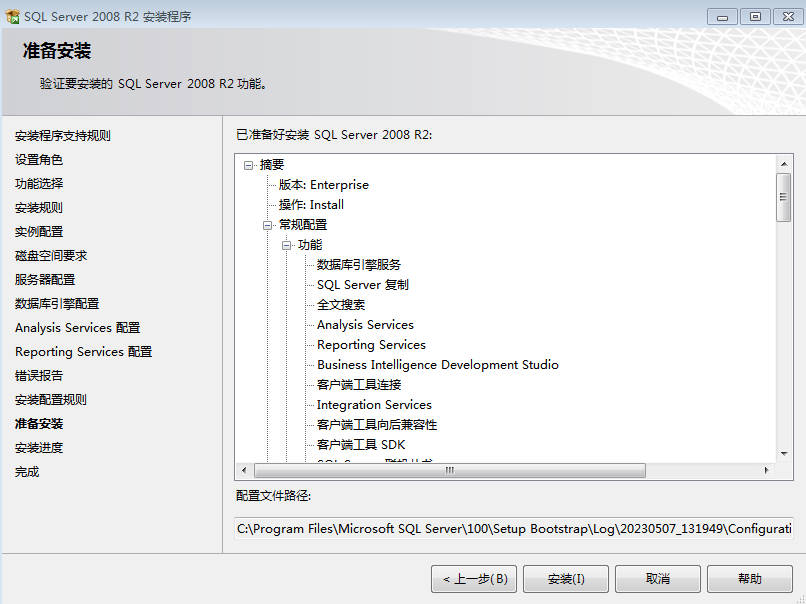Select Integration Services in the tree
The width and height of the screenshot is (806, 604).
click(x=374, y=405)
